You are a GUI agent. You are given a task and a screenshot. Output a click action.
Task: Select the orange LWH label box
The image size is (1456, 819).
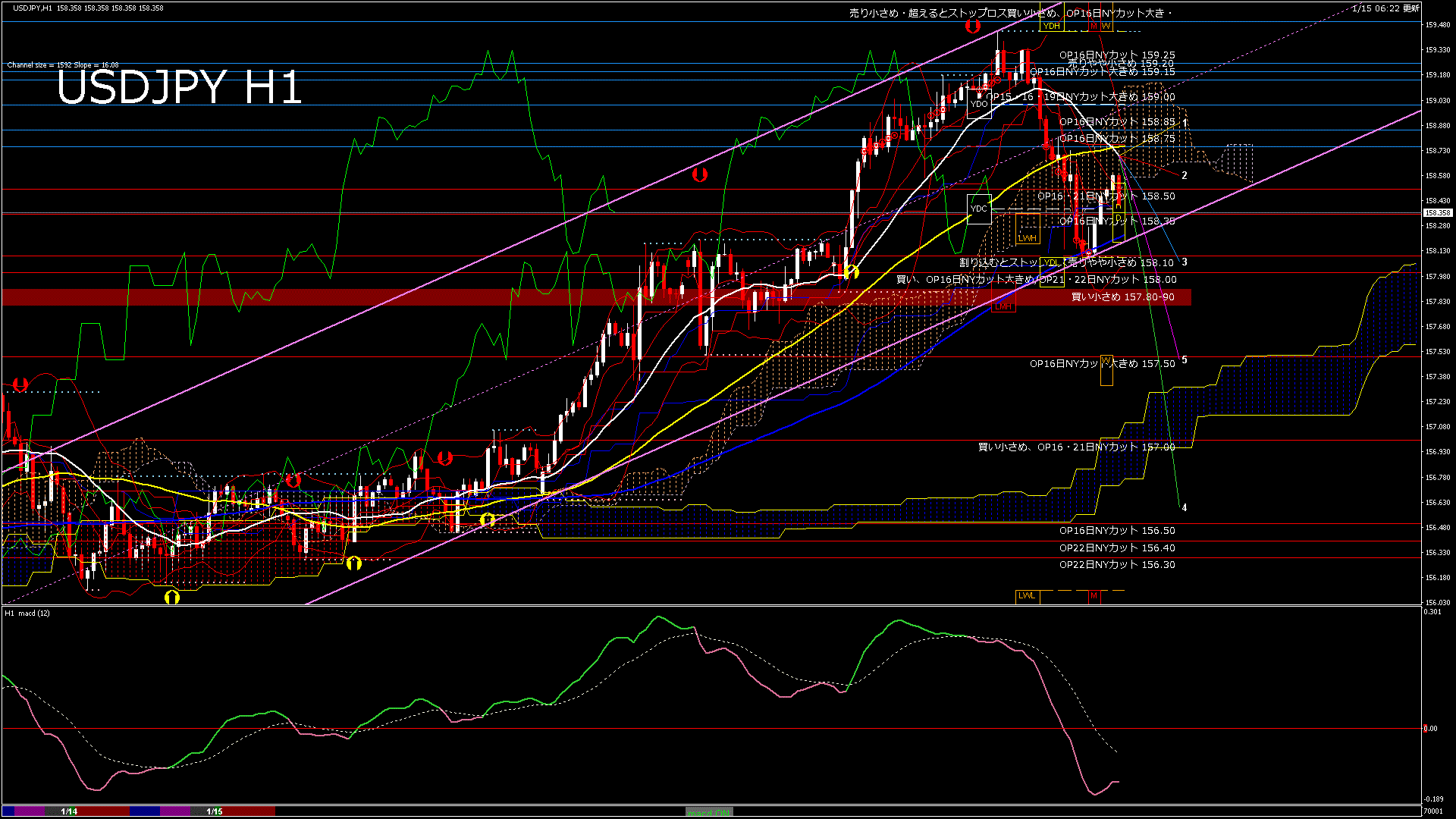point(1028,238)
